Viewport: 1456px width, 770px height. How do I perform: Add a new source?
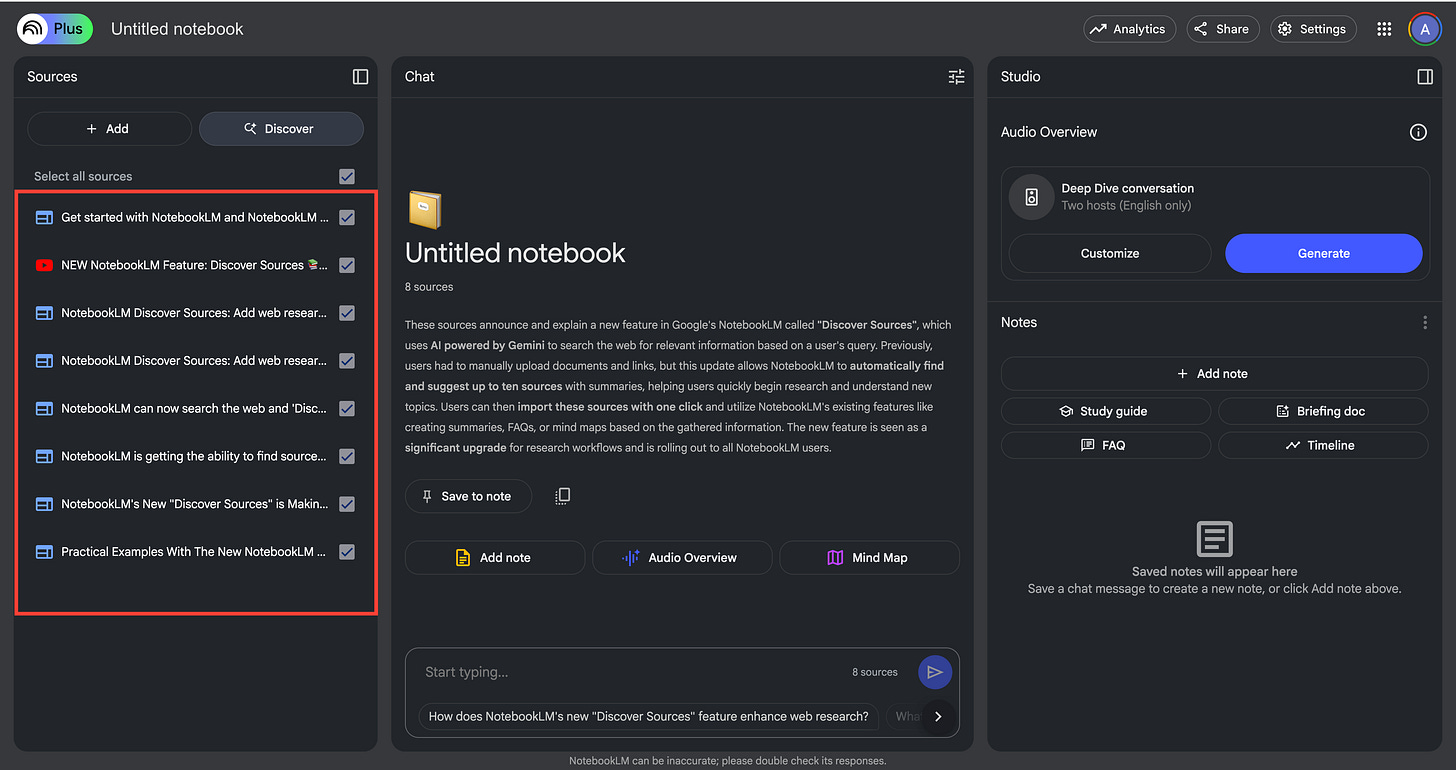(x=109, y=129)
